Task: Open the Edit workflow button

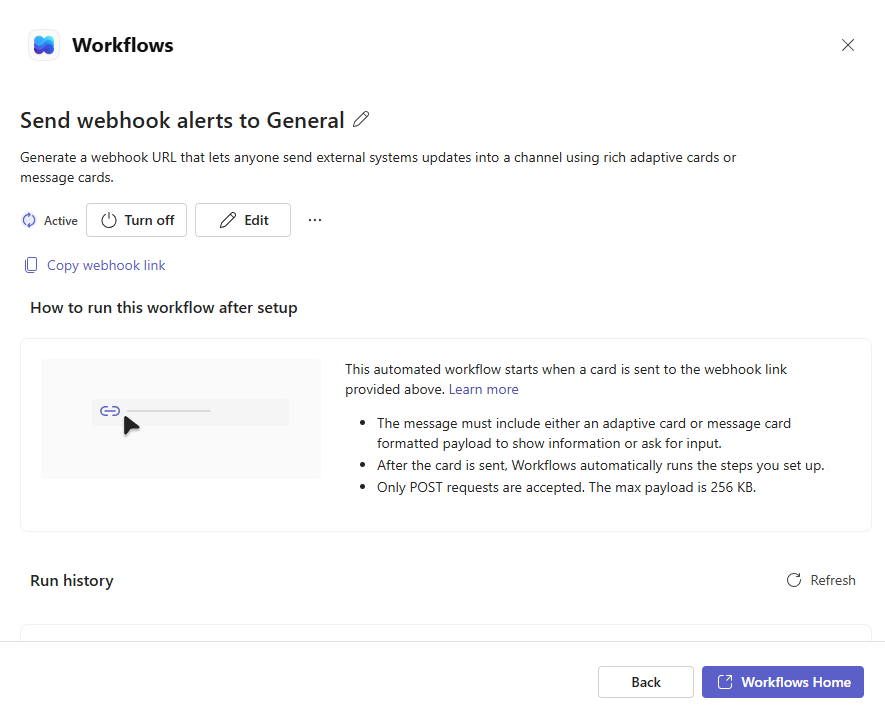Action: coord(243,220)
